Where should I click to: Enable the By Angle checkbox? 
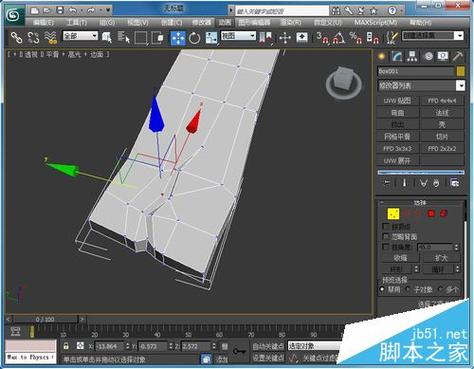(x=386, y=247)
